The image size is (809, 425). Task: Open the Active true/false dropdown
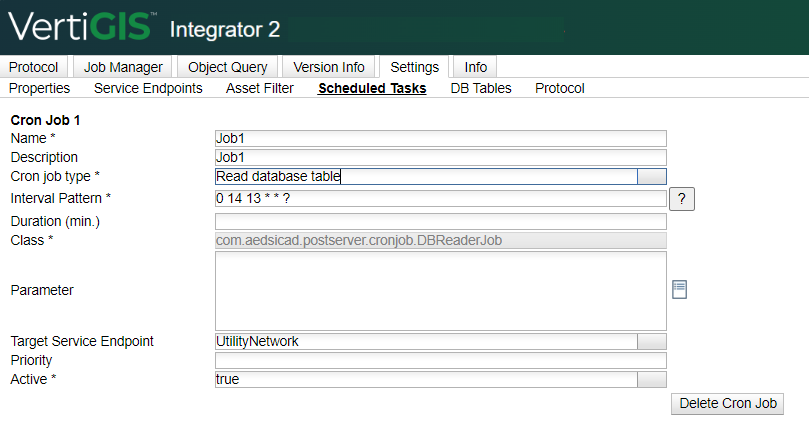click(x=652, y=380)
